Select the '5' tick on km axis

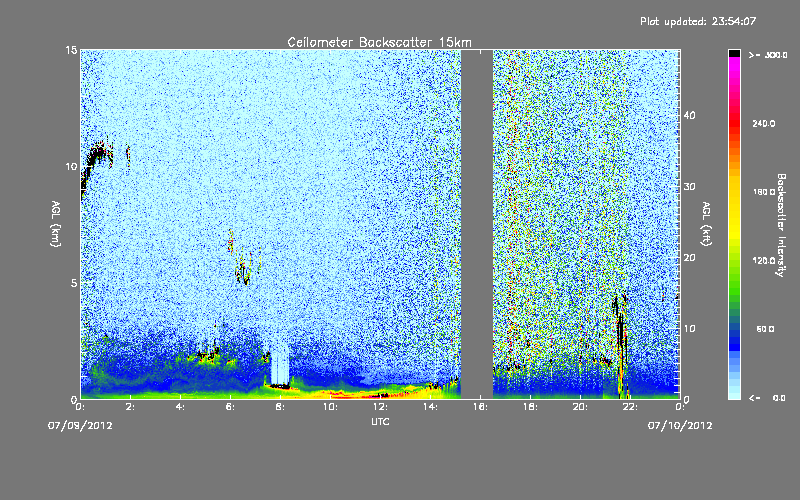[x=74, y=283]
